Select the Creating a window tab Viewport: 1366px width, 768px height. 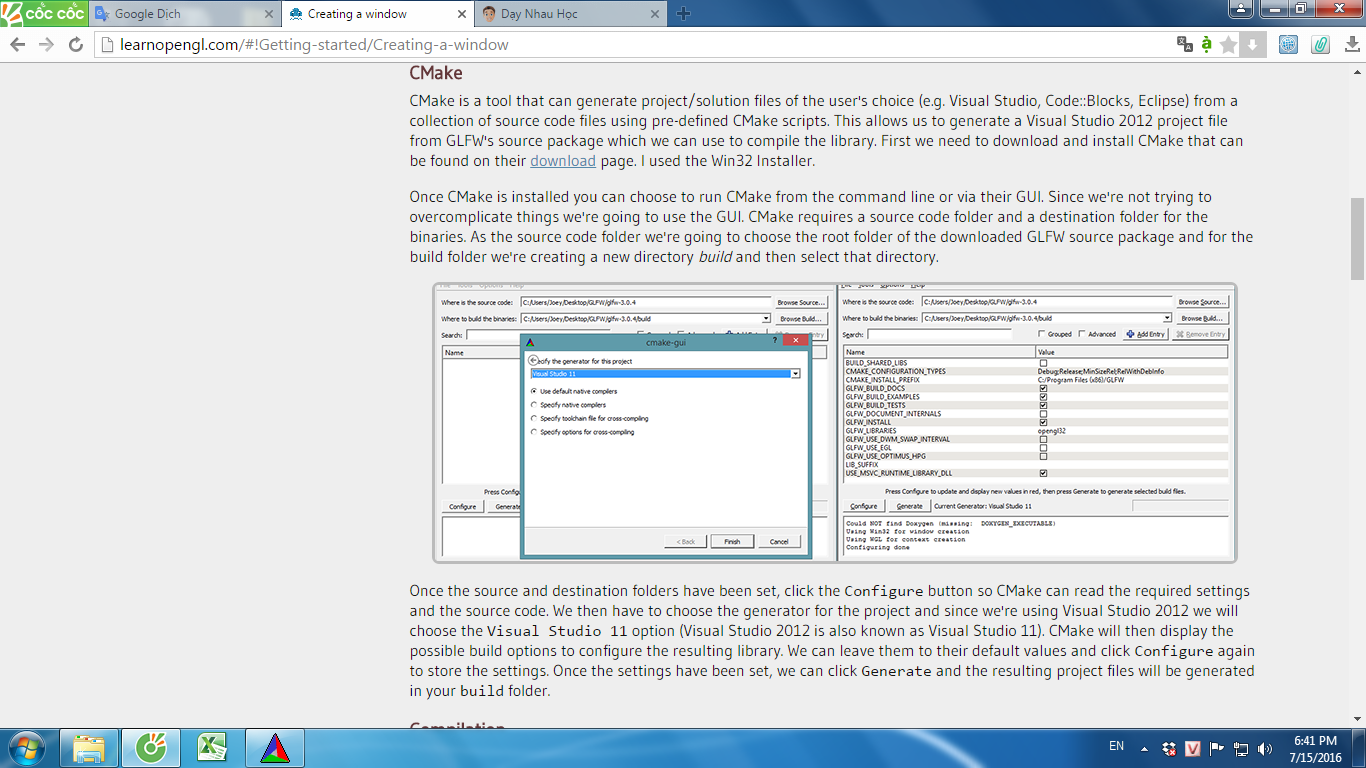376,14
